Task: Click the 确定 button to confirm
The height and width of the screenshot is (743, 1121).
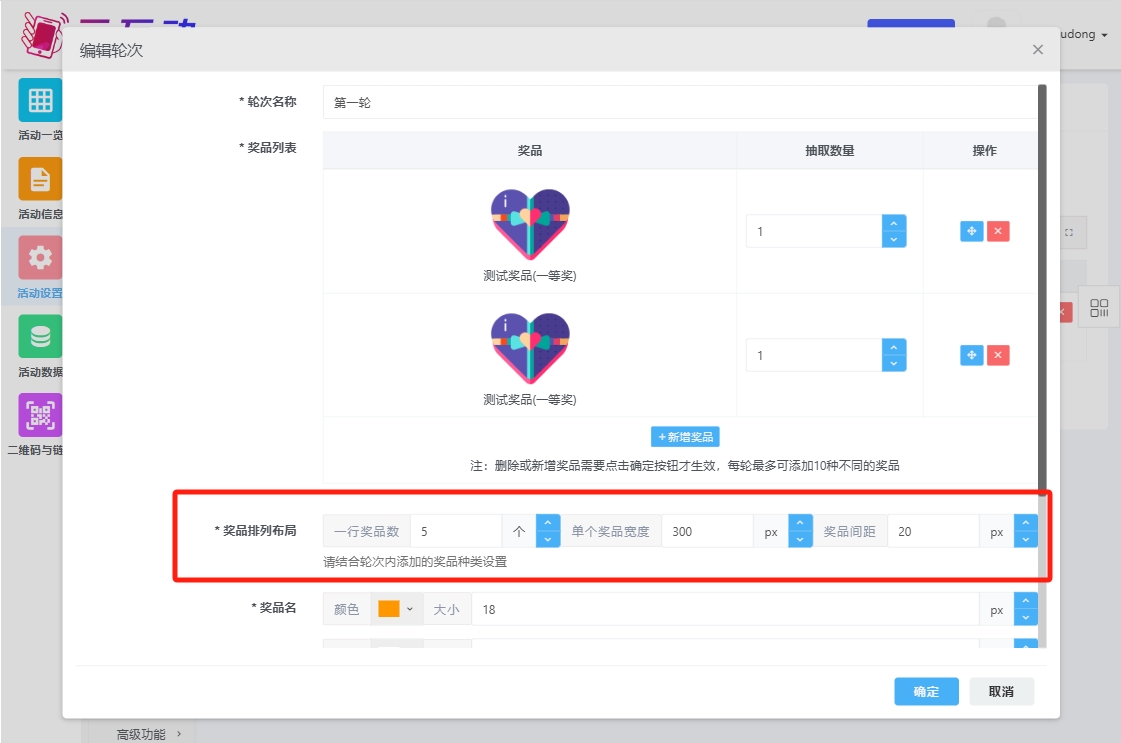Action: [x=926, y=692]
